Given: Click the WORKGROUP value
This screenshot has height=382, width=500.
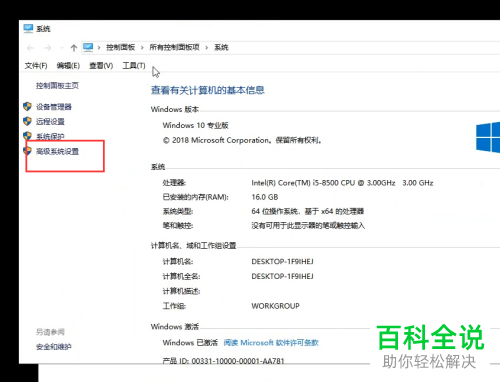Looking at the screenshot, I should 275,306.
